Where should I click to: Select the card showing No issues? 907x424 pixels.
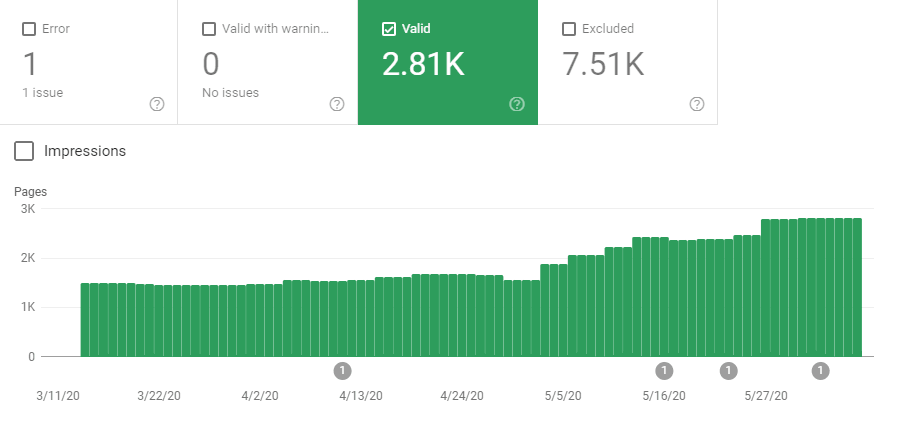[268, 62]
